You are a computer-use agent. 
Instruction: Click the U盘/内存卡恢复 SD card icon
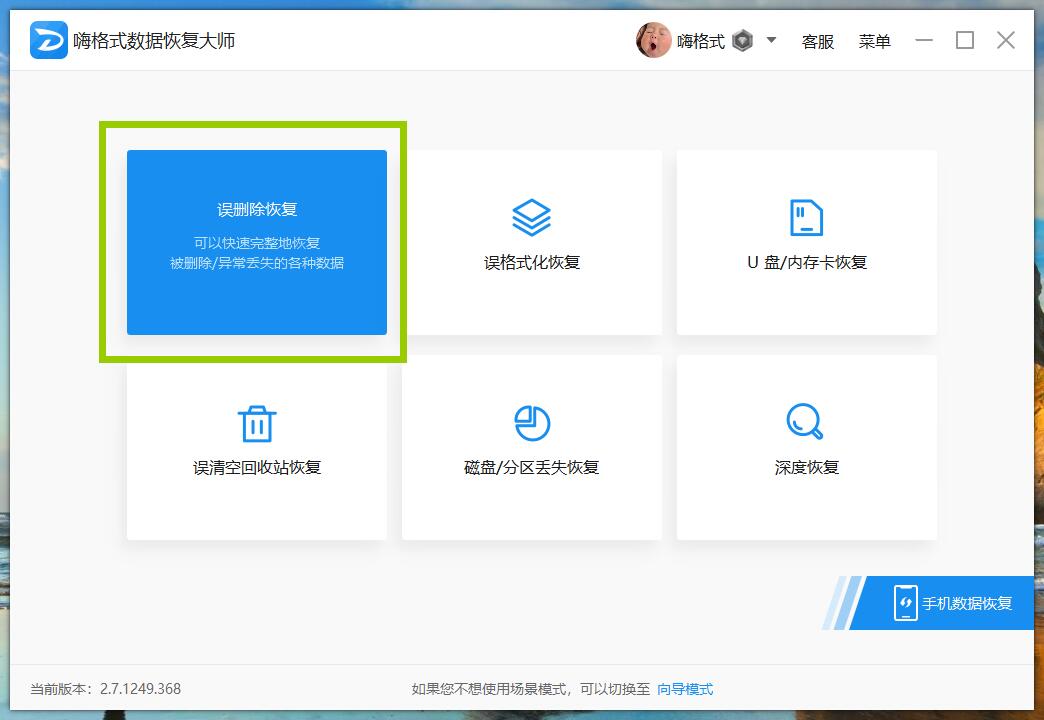(806, 217)
